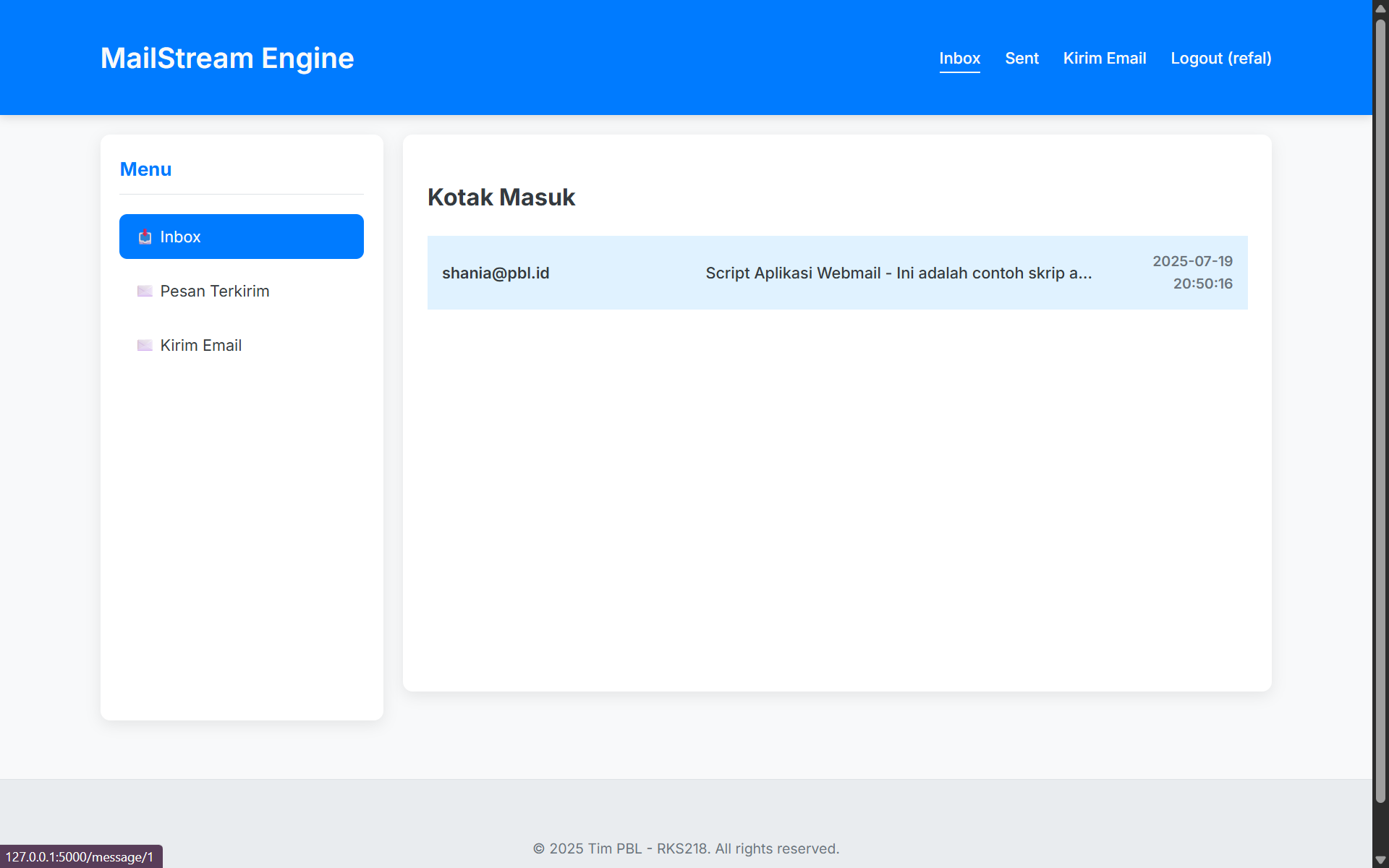Click the Menu heading in the sidebar
Viewport: 1389px width, 868px height.
click(145, 169)
